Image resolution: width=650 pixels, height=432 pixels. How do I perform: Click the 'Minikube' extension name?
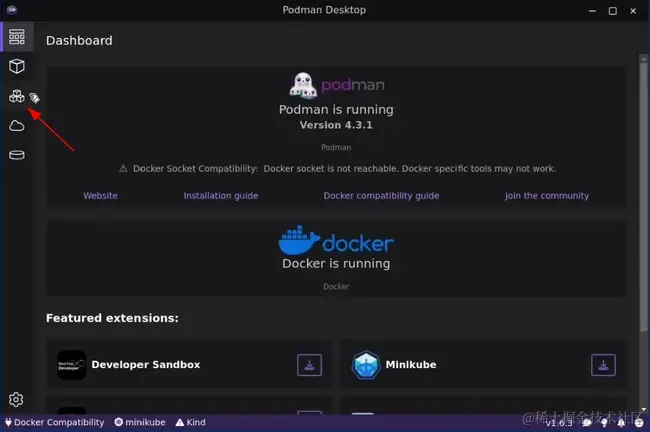(x=411, y=365)
